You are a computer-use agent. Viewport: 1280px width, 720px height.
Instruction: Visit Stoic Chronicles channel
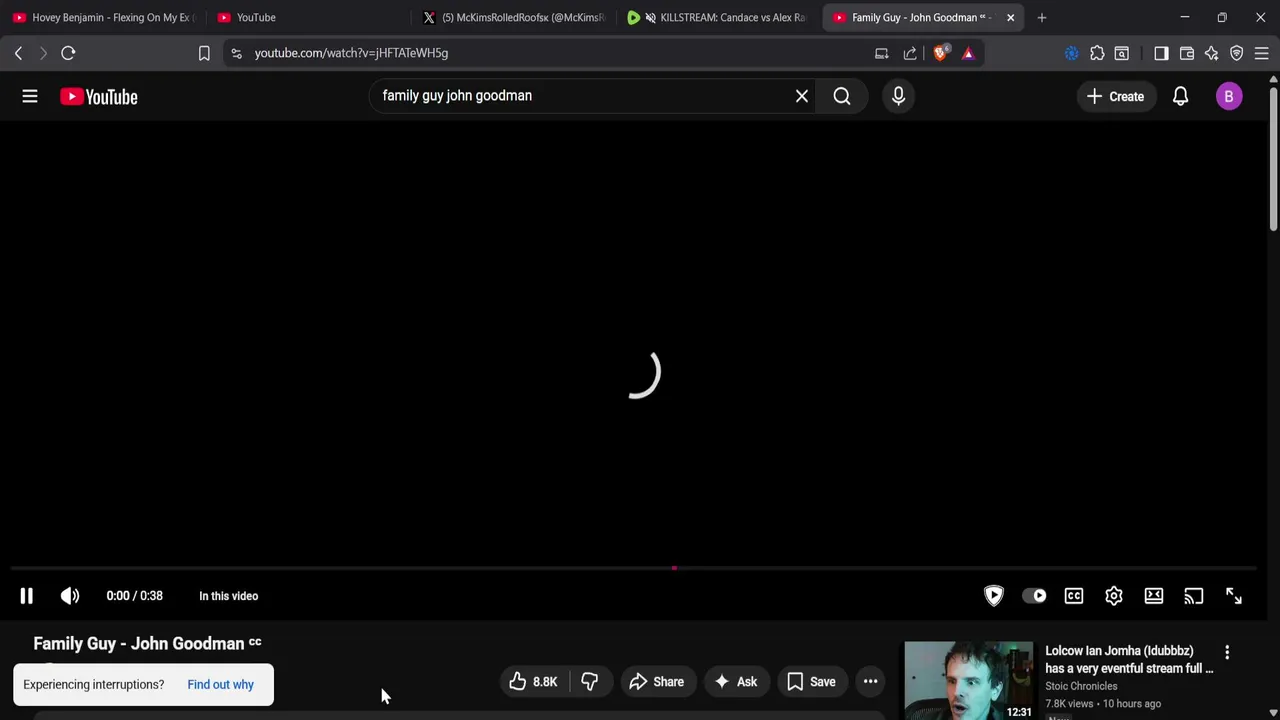coord(1081,686)
